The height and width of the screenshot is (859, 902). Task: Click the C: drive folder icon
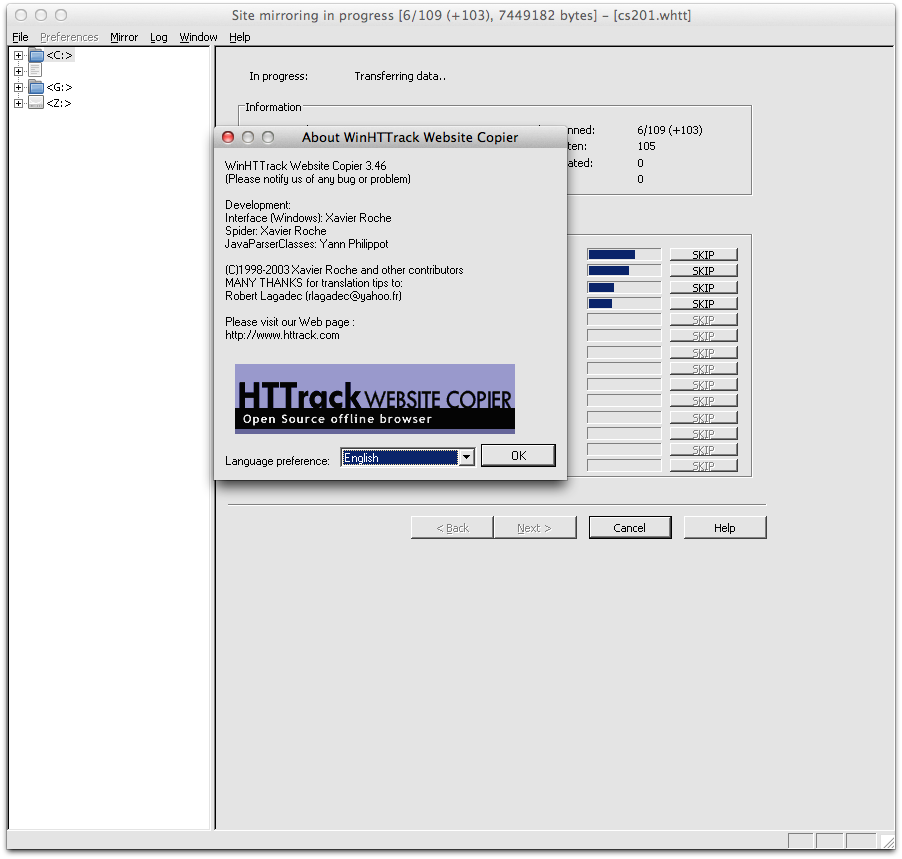(36, 55)
